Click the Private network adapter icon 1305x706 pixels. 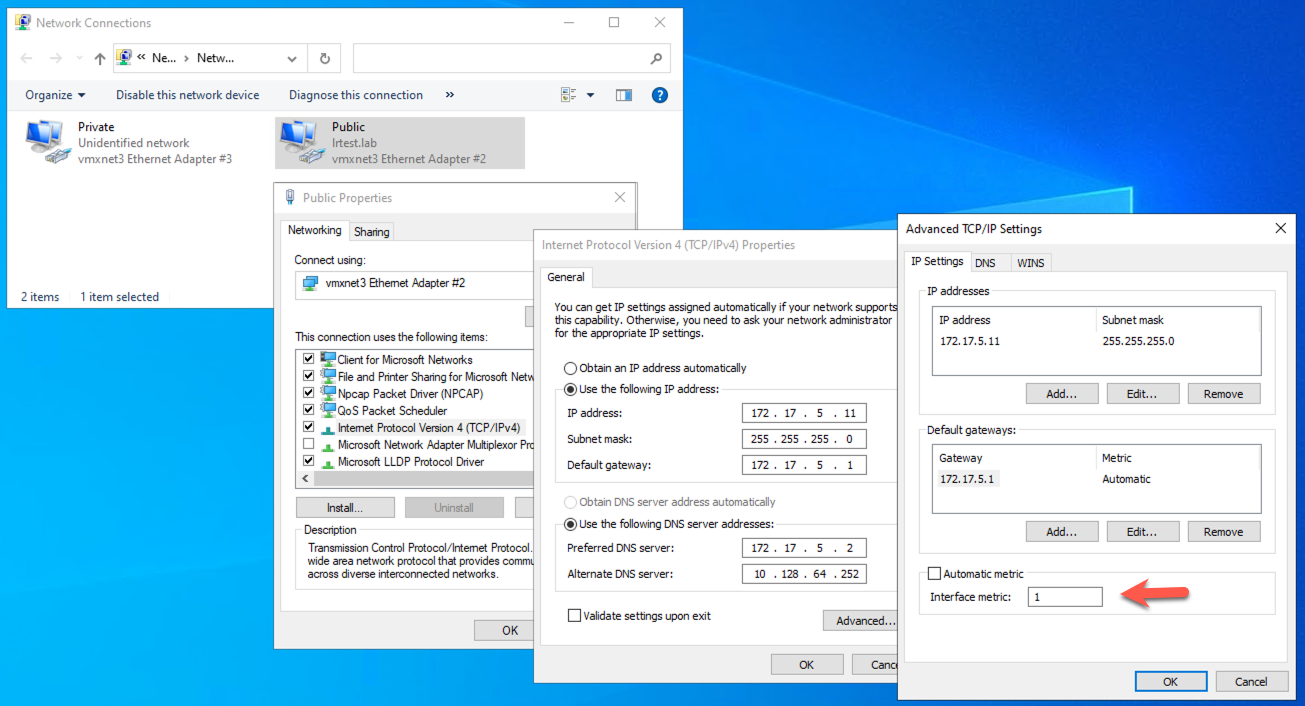(46, 142)
